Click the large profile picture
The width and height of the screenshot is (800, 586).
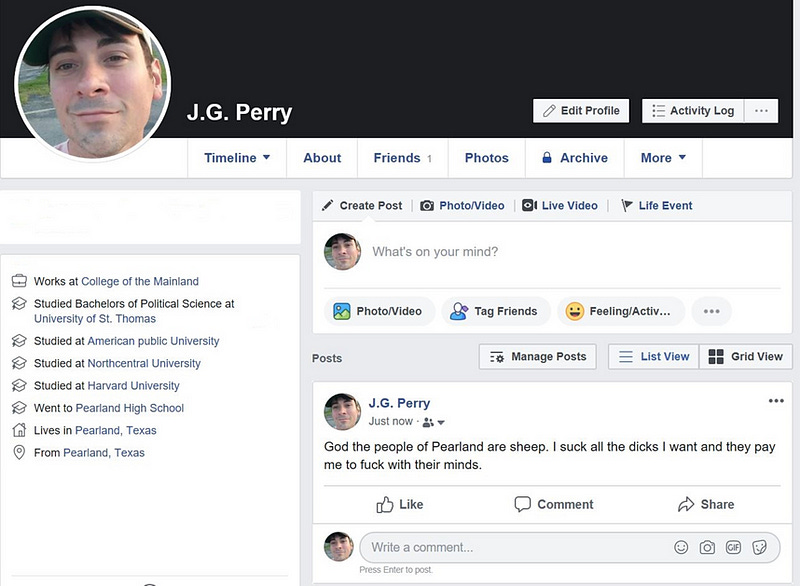(93, 84)
